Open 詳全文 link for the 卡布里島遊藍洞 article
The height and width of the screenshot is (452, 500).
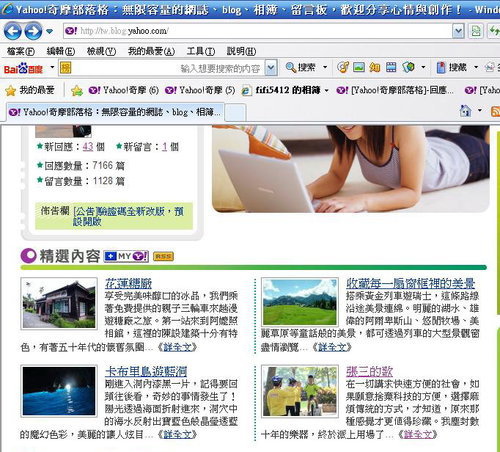[x=177, y=435]
